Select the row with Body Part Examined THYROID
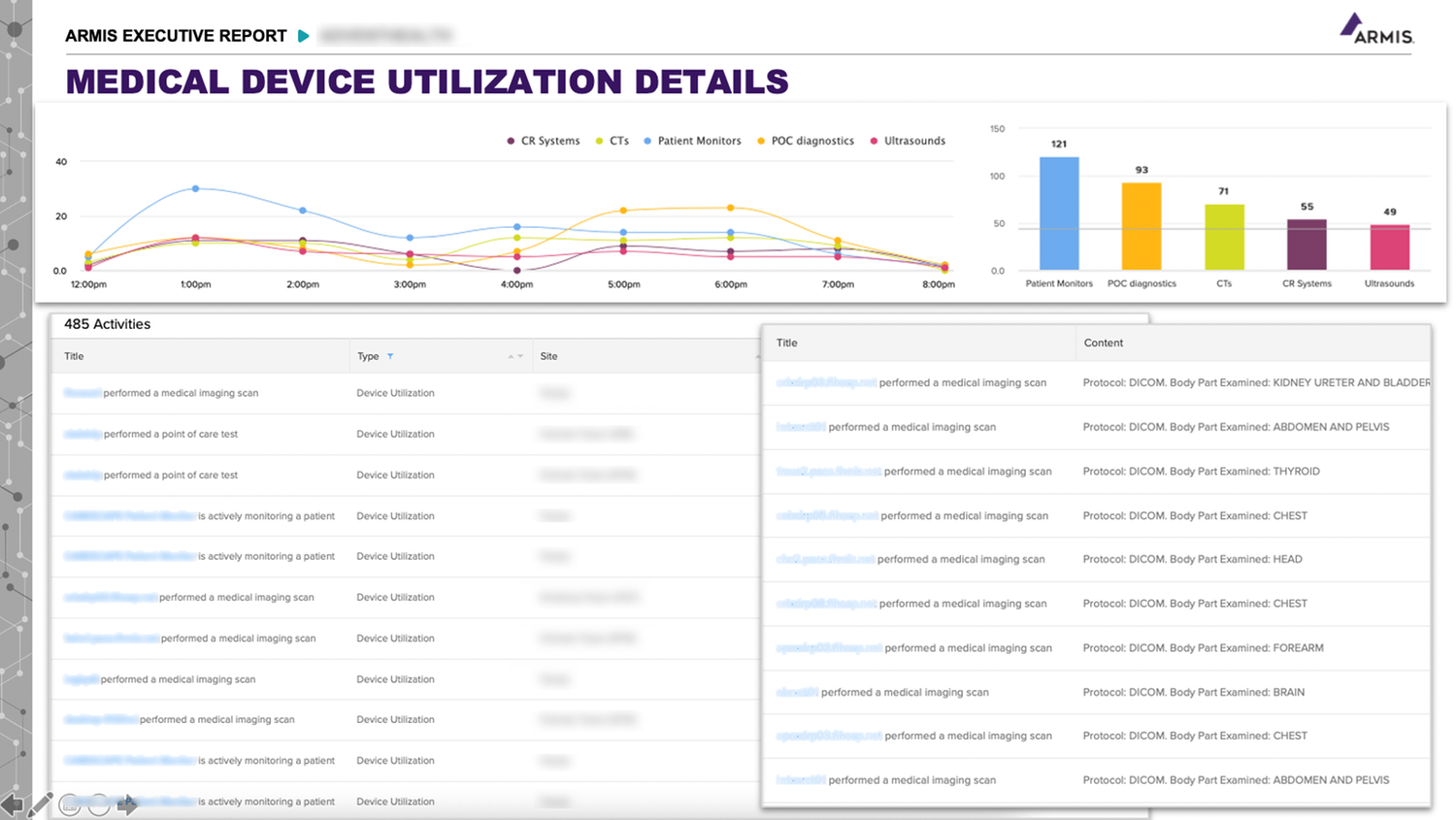The height and width of the screenshot is (820, 1456). tap(1097, 472)
